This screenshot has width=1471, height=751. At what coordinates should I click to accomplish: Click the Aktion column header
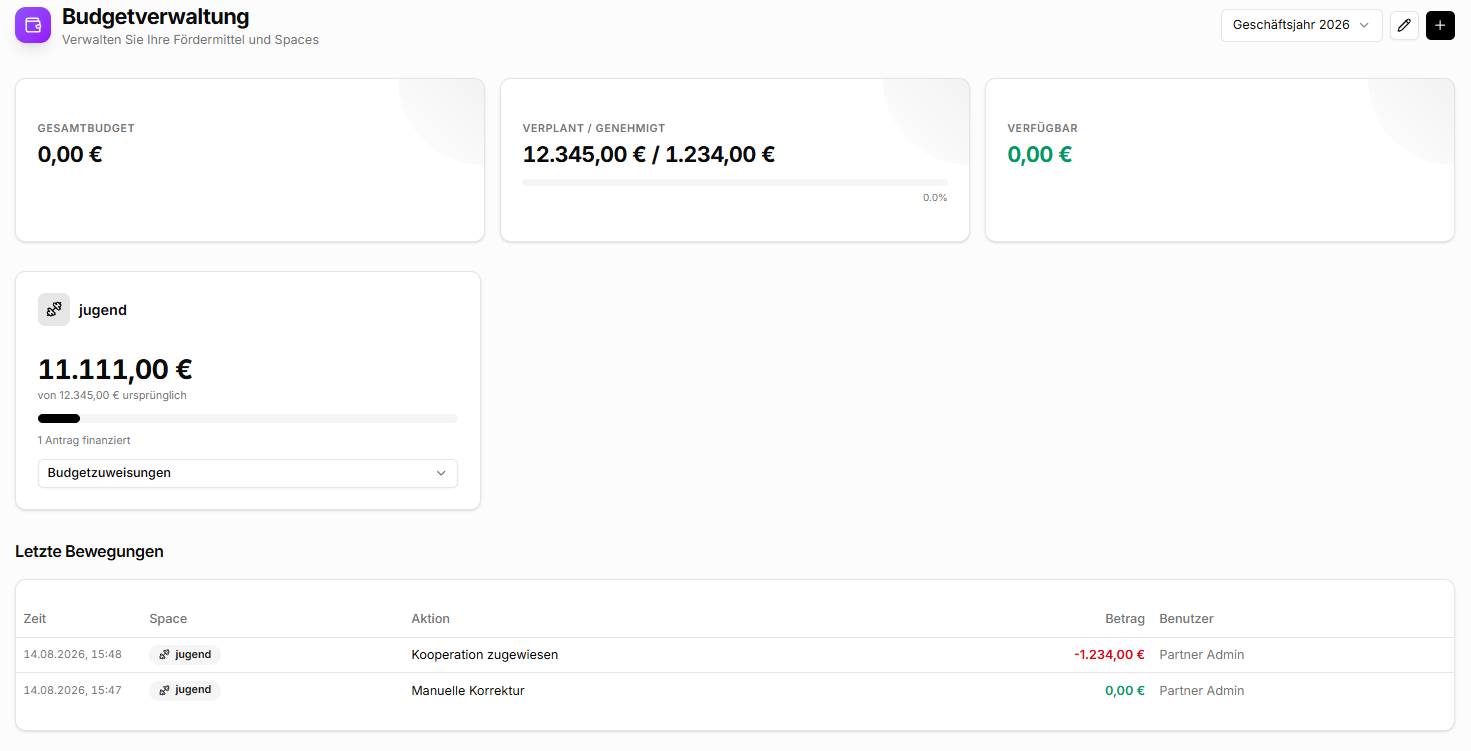431,619
